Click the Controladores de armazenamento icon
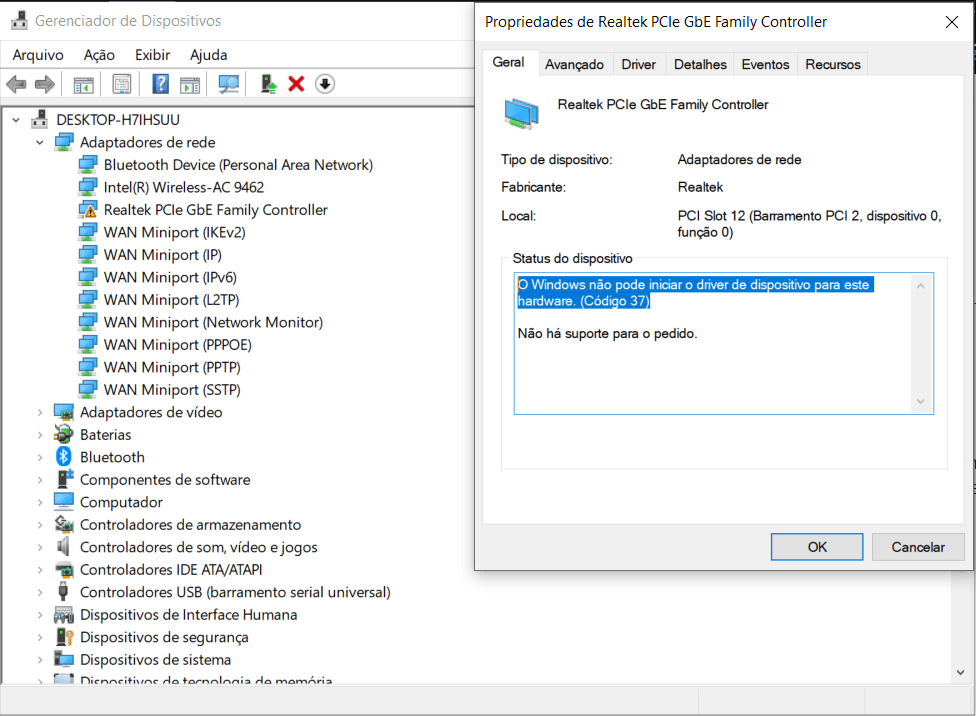 pyautogui.click(x=63, y=524)
